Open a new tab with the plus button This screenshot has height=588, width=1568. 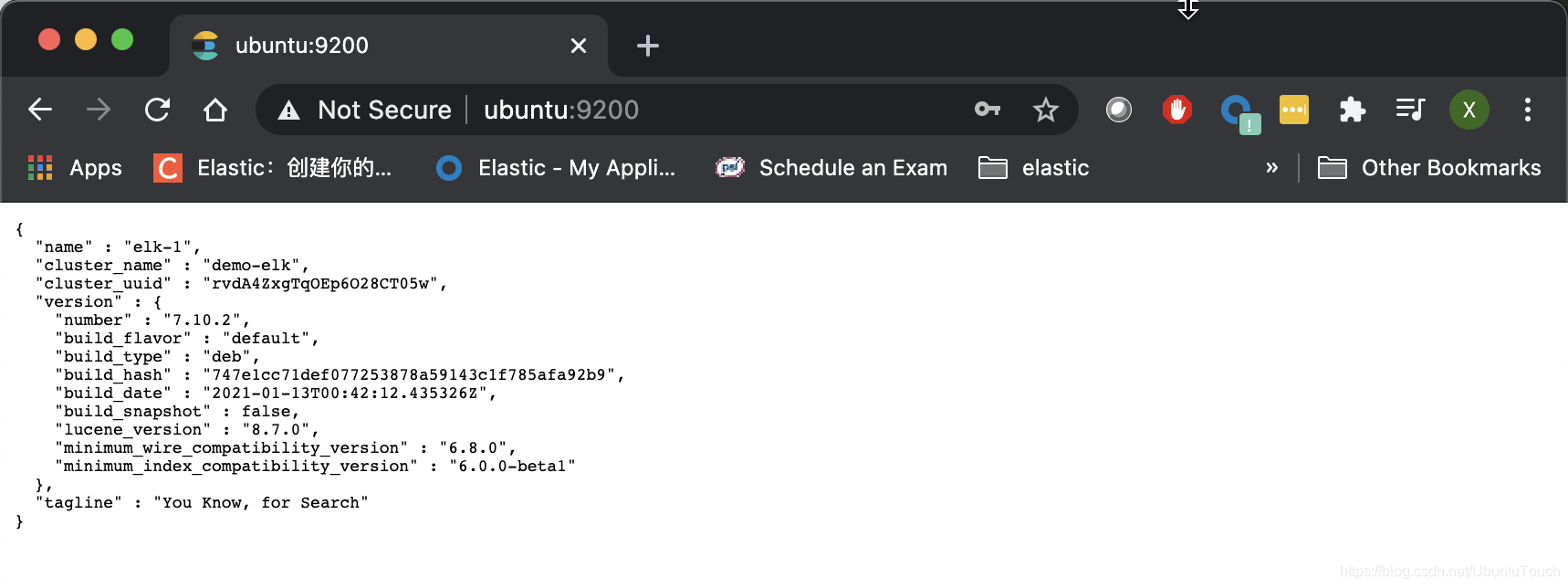(x=648, y=46)
